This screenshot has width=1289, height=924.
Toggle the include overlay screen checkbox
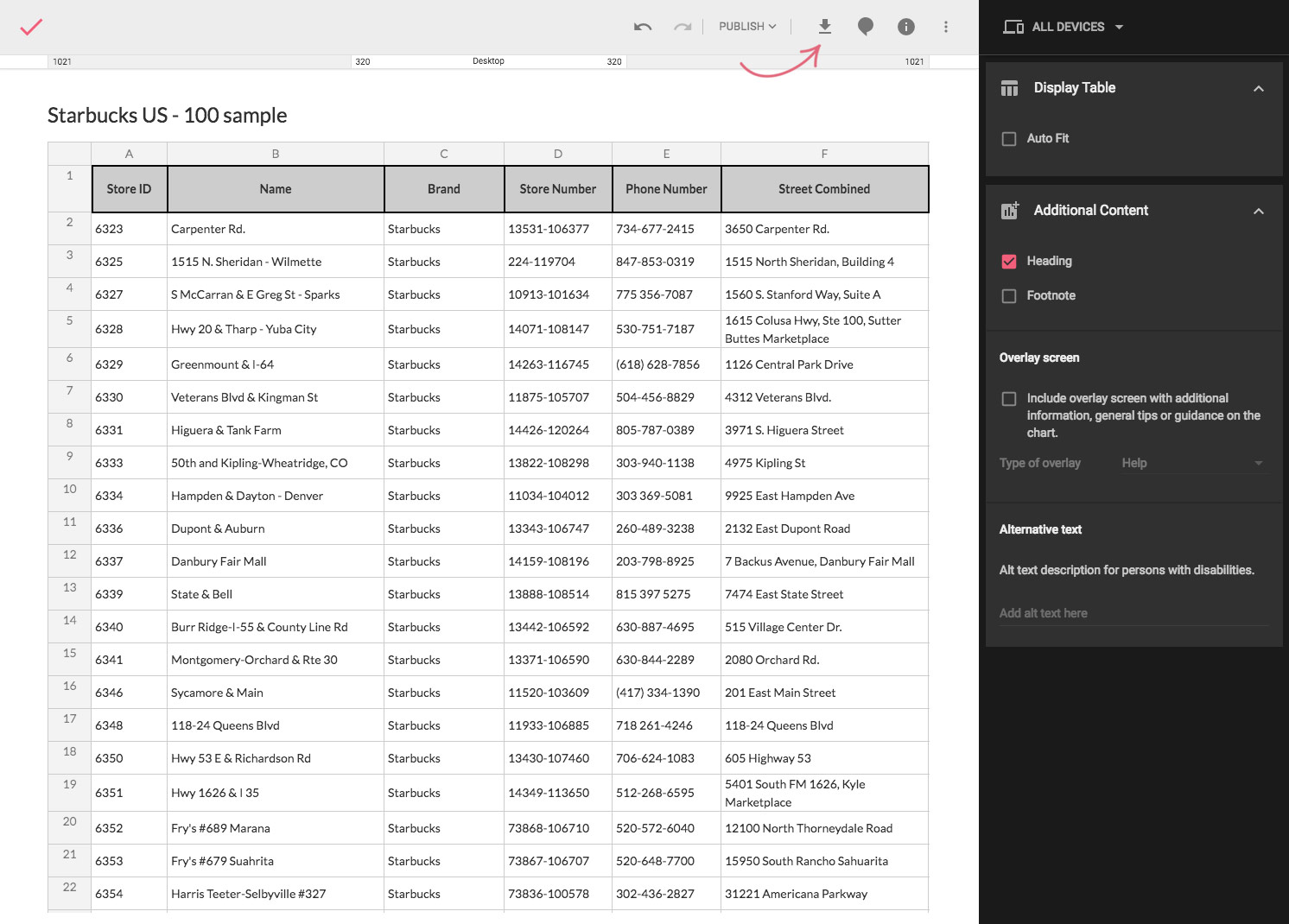click(x=1008, y=399)
